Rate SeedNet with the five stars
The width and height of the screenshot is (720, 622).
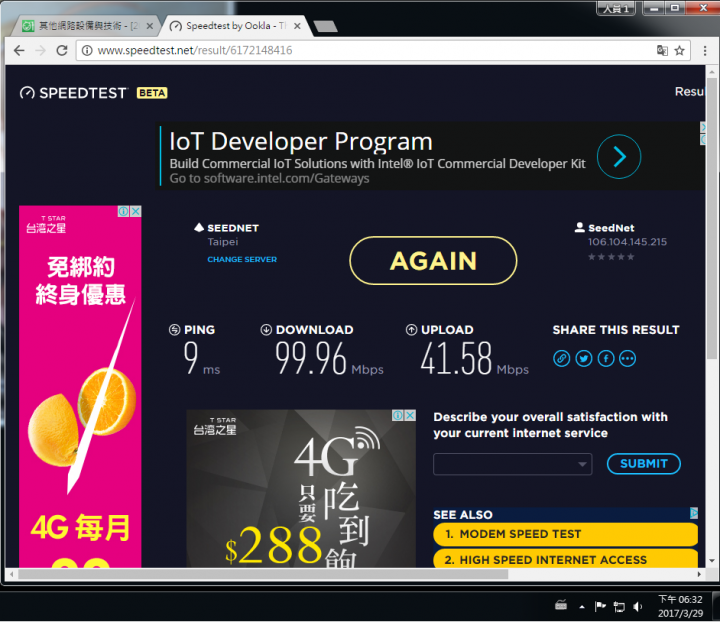[611, 257]
